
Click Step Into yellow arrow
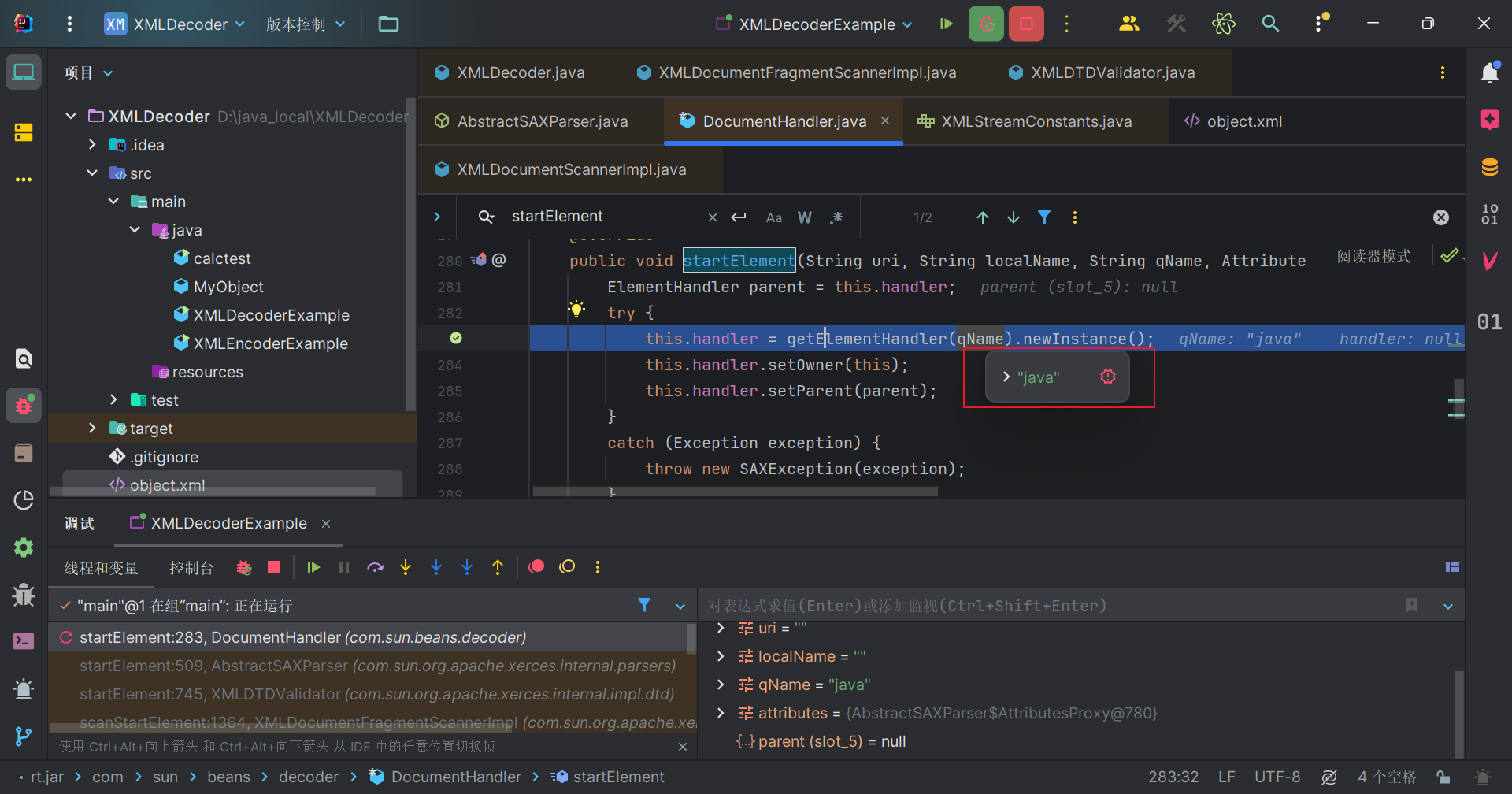click(x=406, y=567)
